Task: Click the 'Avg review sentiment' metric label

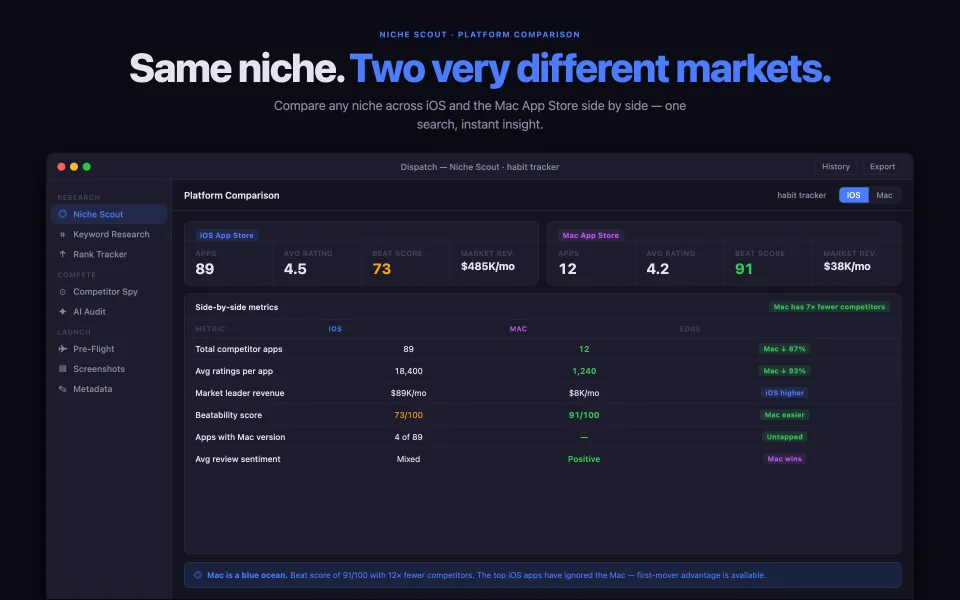Action: (x=238, y=459)
